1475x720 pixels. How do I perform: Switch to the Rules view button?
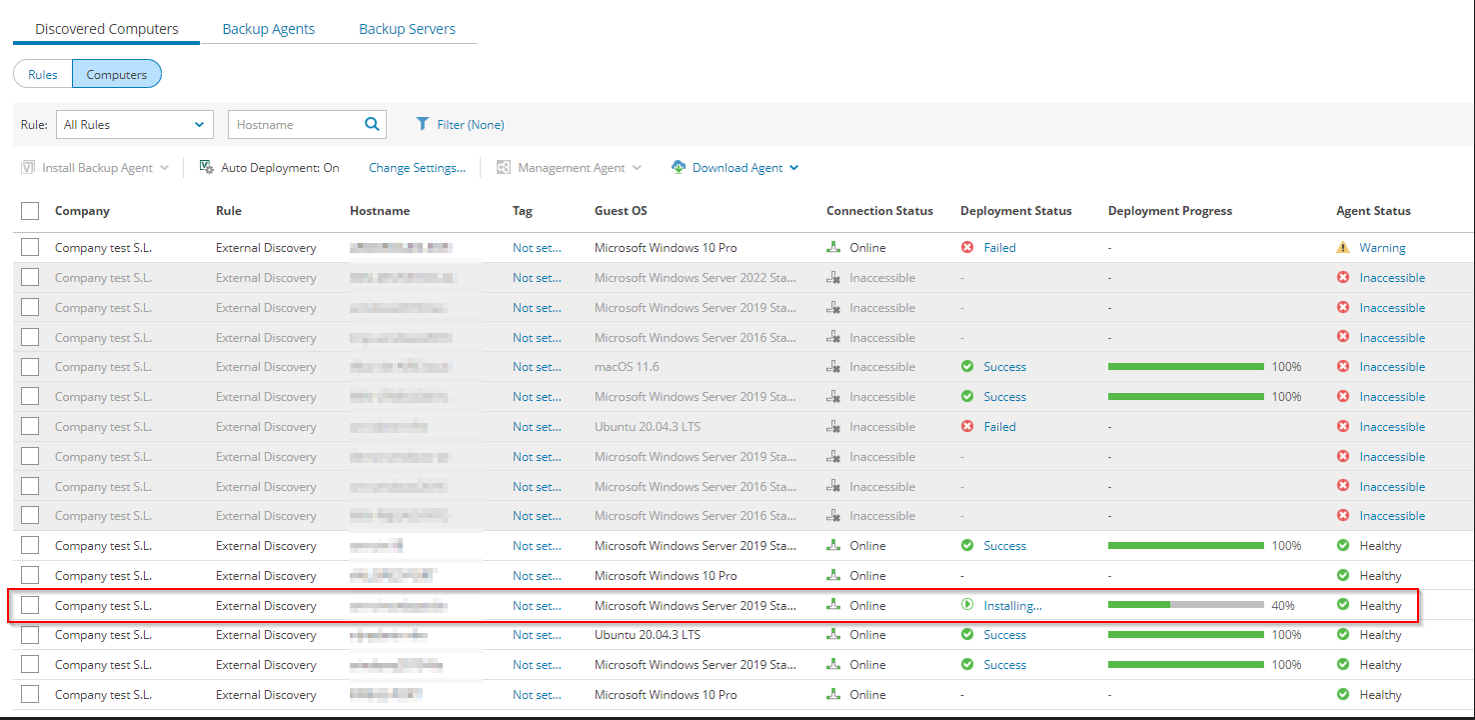(x=43, y=75)
